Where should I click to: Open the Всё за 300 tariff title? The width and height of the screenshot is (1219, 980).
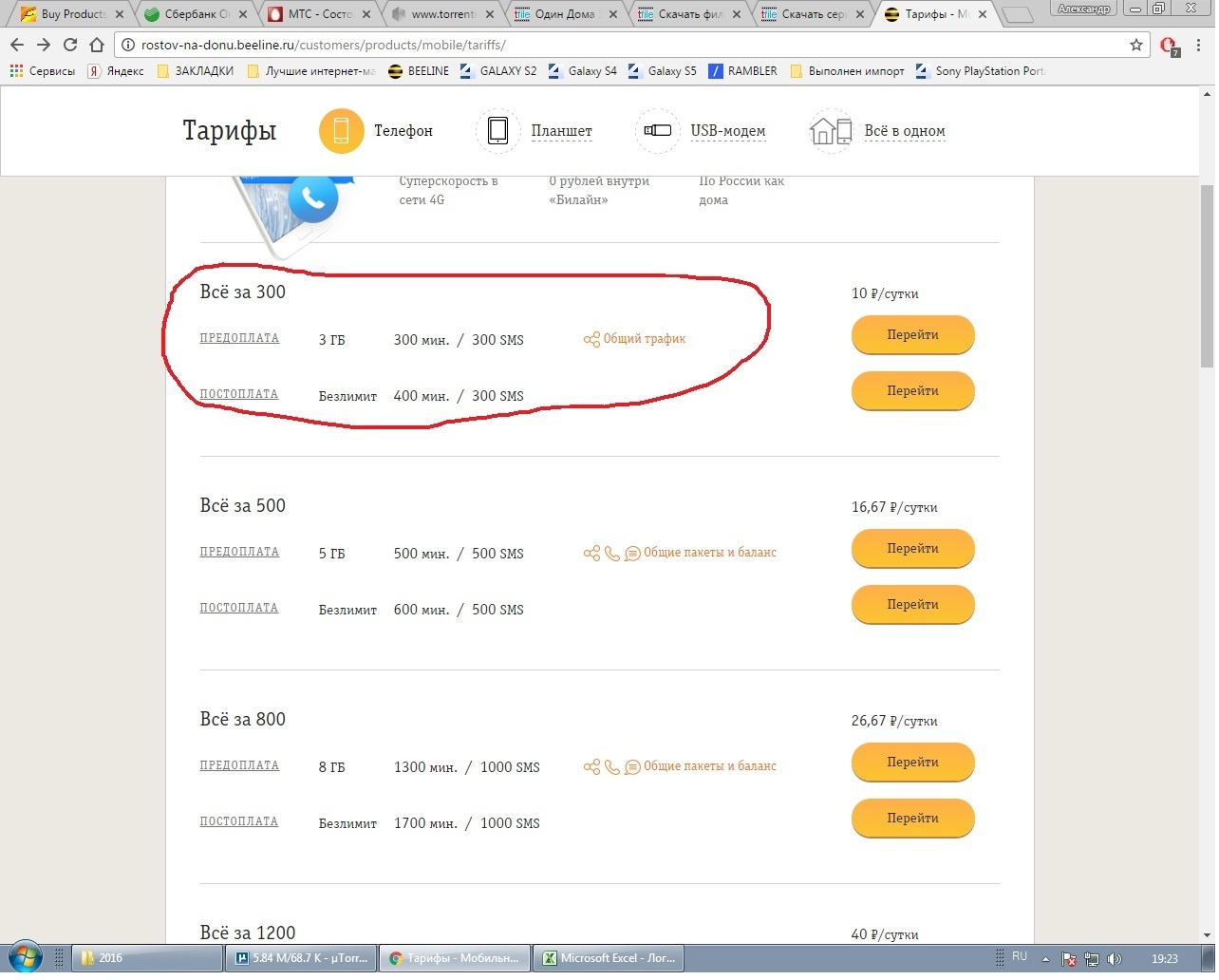point(243,292)
